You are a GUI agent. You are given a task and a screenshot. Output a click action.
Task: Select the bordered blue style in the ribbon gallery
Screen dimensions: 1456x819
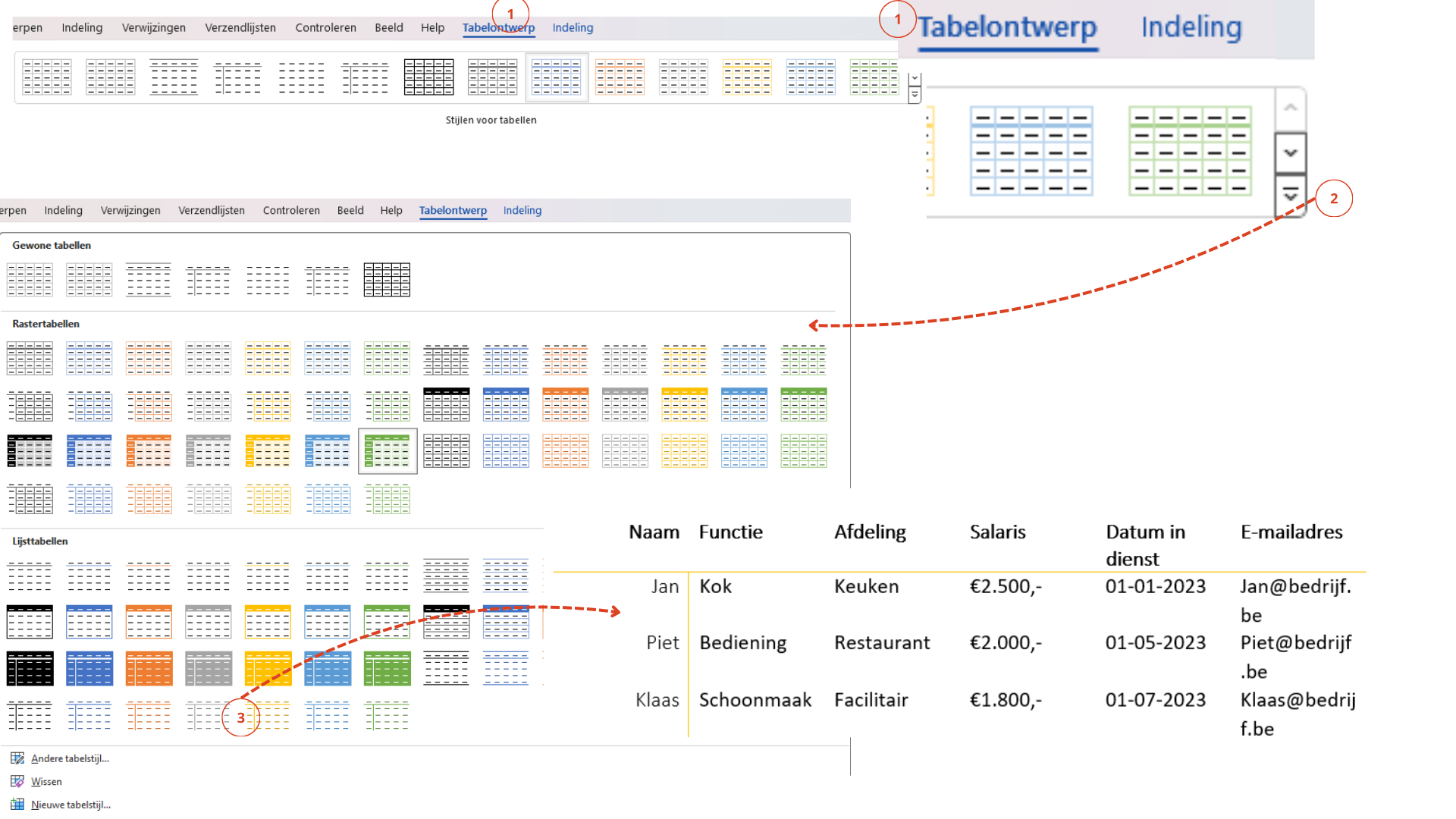tap(557, 77)
